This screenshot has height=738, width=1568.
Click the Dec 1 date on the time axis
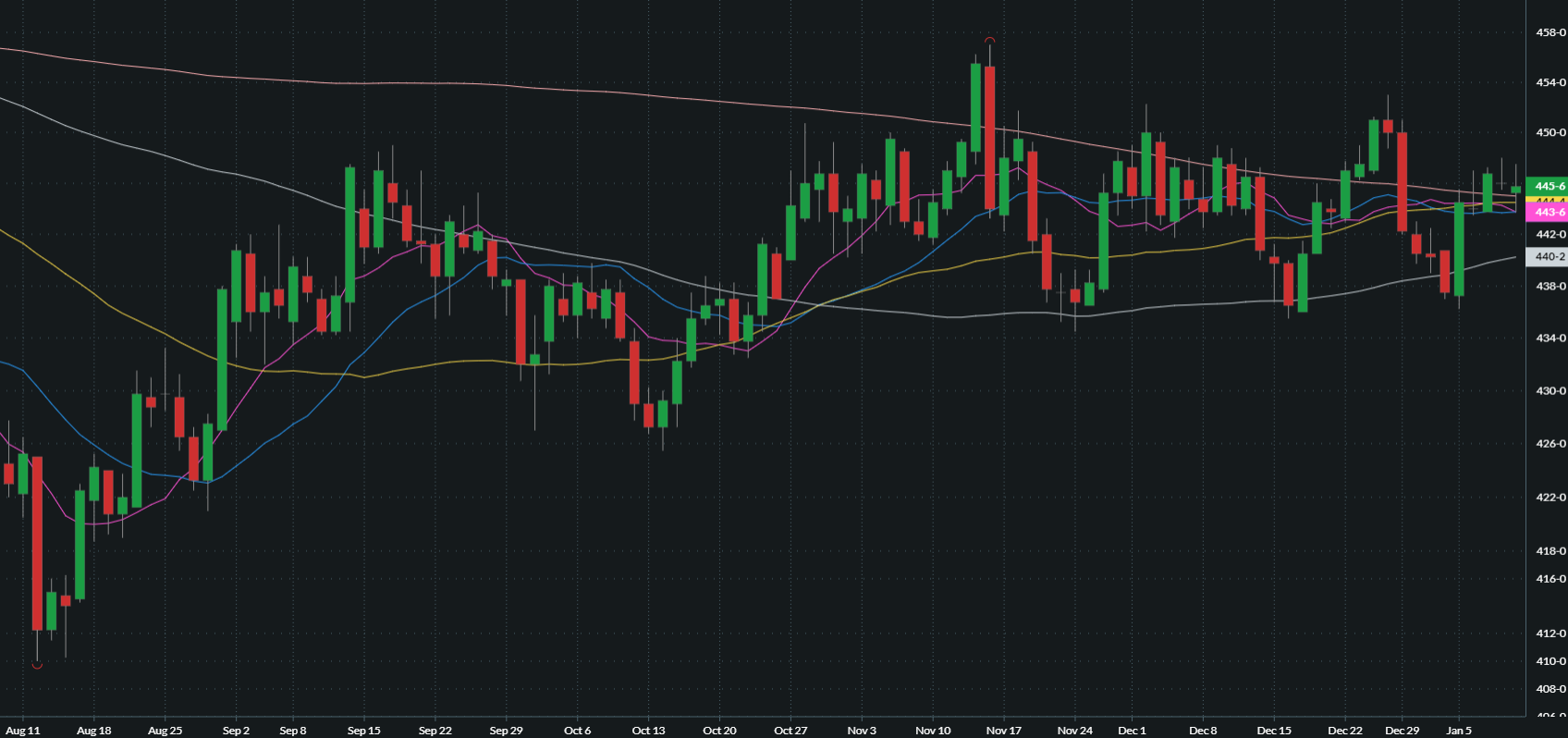click(x=1132, y=731)
